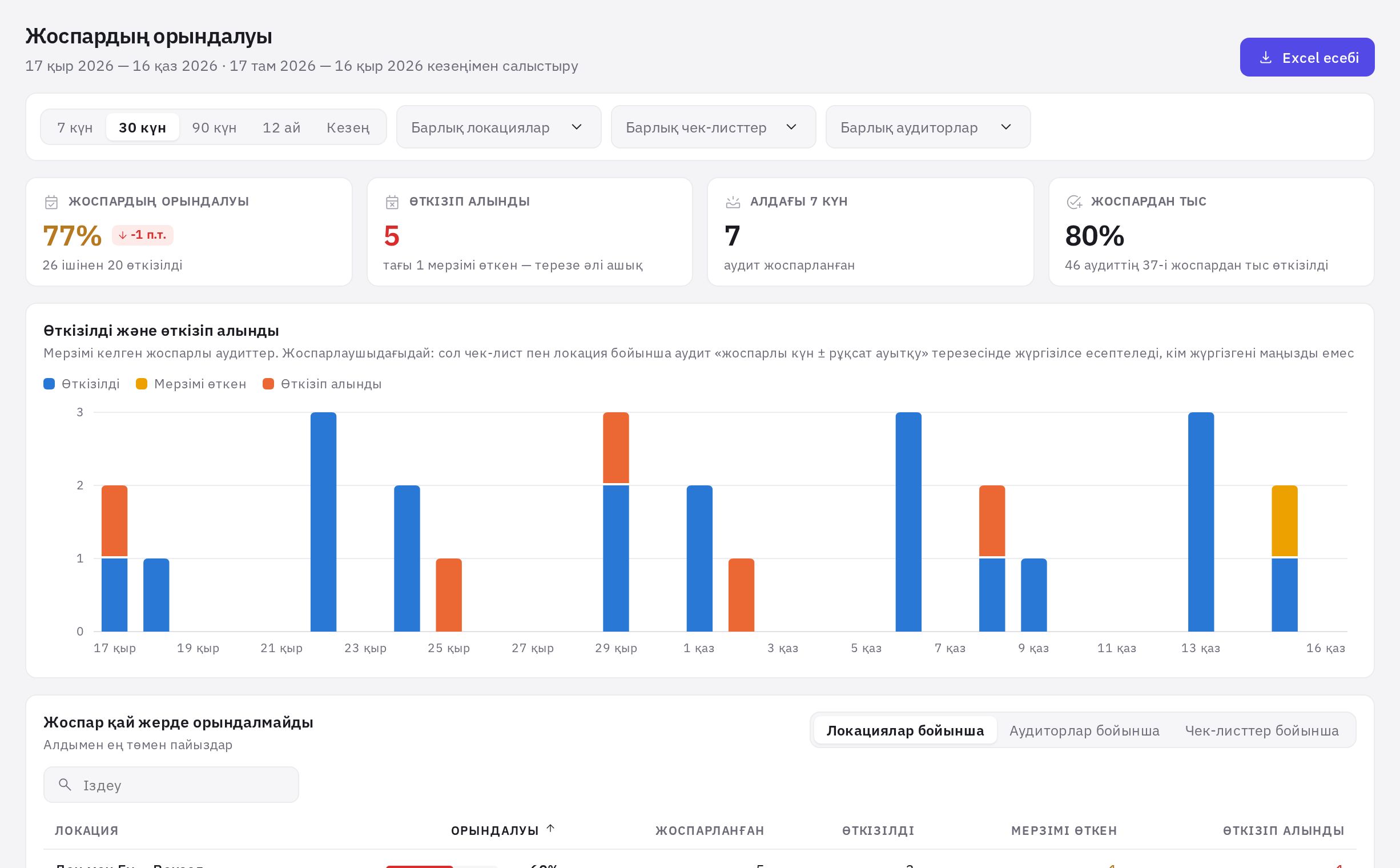
Task: Open the Барлық локациялар dropdown
Action: point(498,127)
